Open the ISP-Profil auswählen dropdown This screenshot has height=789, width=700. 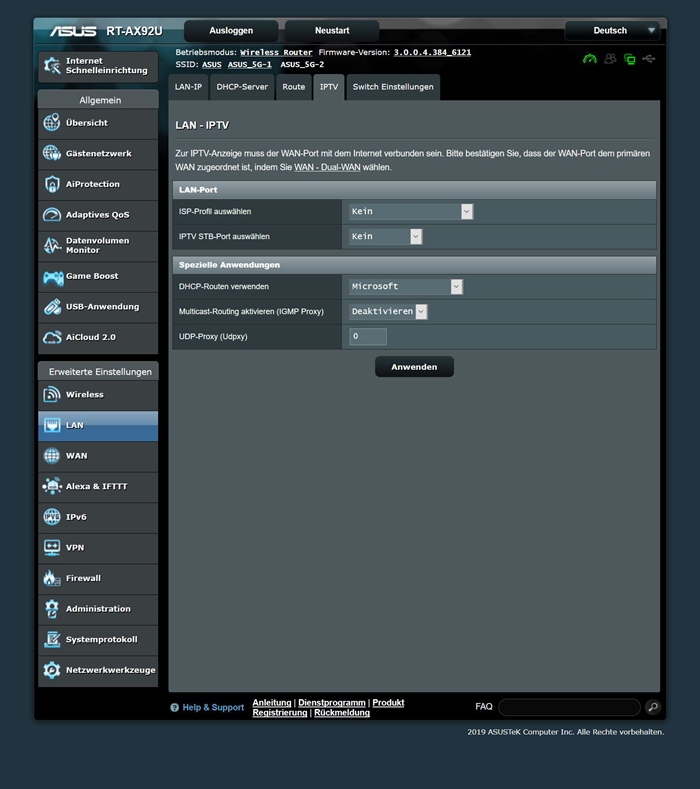(x=411, y=211)
